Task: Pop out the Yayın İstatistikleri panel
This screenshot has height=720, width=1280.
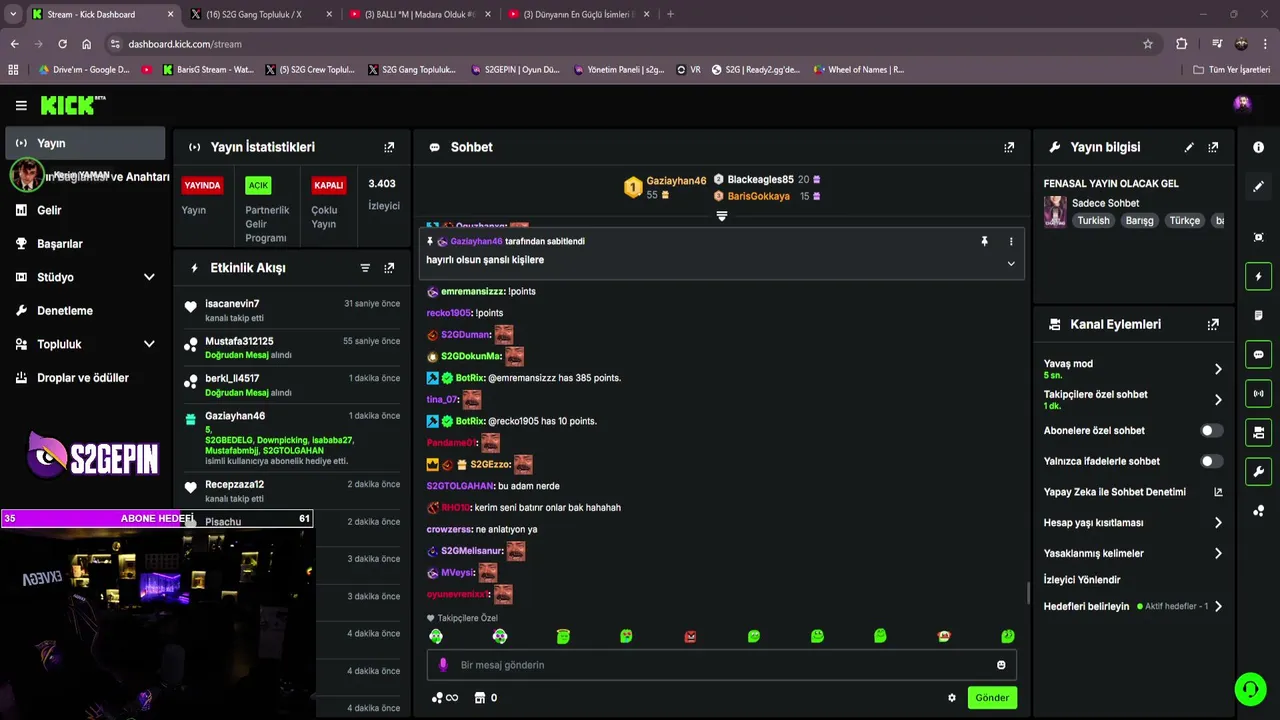Action: [389, 147]
